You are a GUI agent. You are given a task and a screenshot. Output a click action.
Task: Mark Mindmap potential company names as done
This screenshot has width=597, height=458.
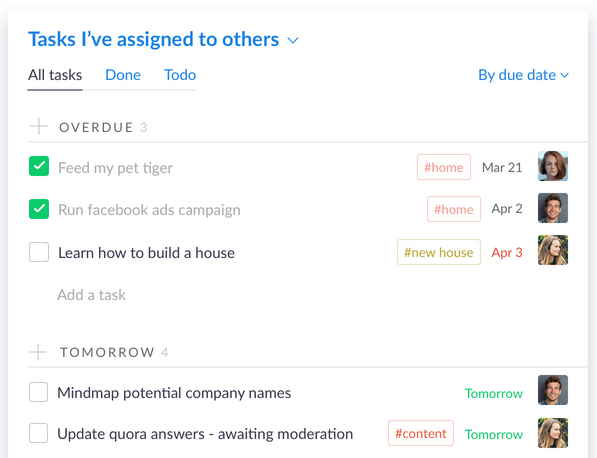tap(38, 392)
